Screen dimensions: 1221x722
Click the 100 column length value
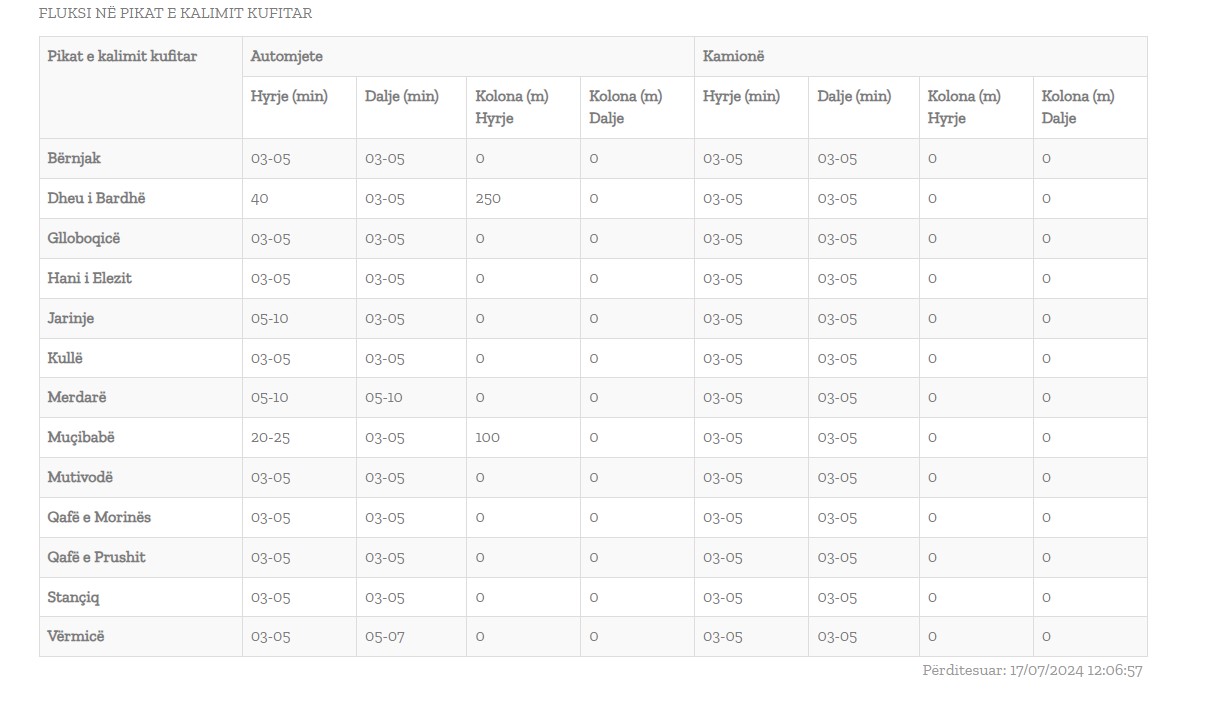pos(487,437)
